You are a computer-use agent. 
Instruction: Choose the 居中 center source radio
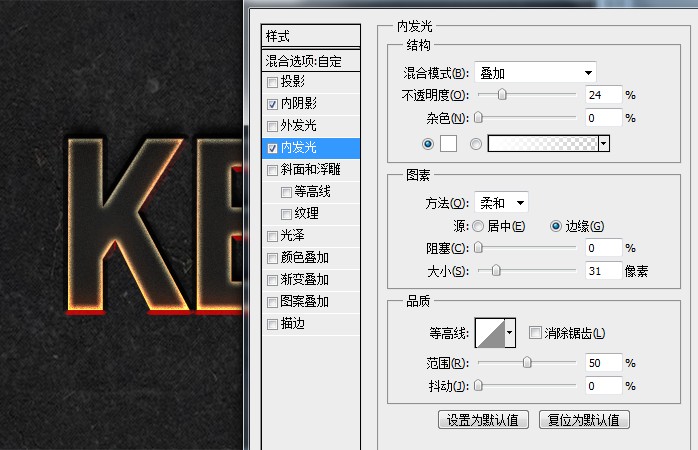(478, 226)
